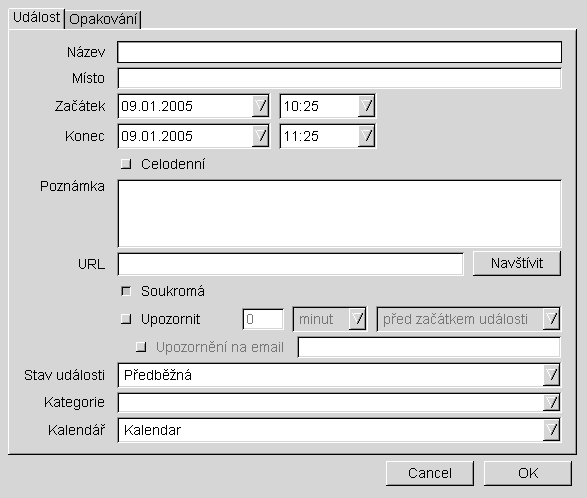Open the minut units dropdown

tap(357, 319)
